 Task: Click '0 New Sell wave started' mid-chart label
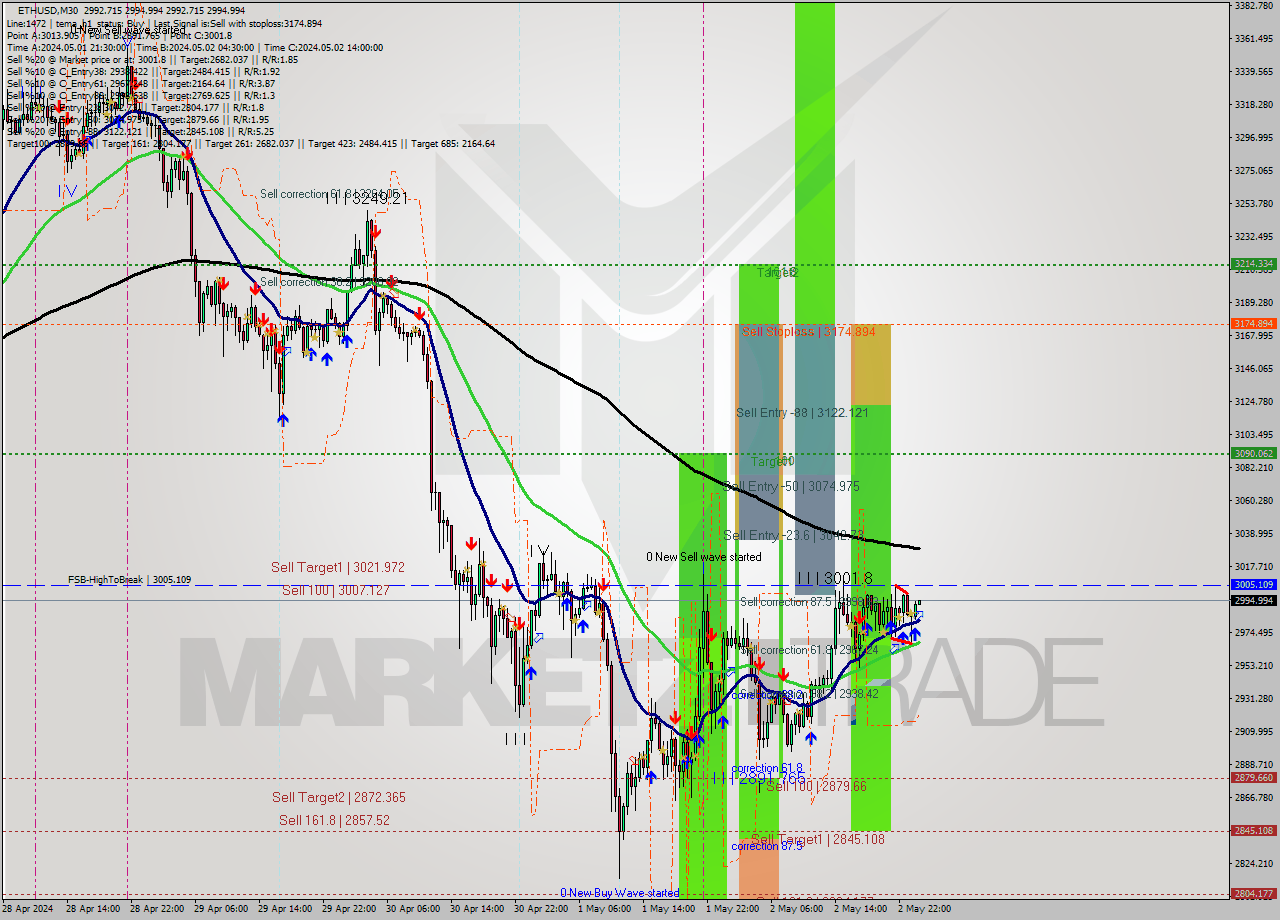point(703,557)
